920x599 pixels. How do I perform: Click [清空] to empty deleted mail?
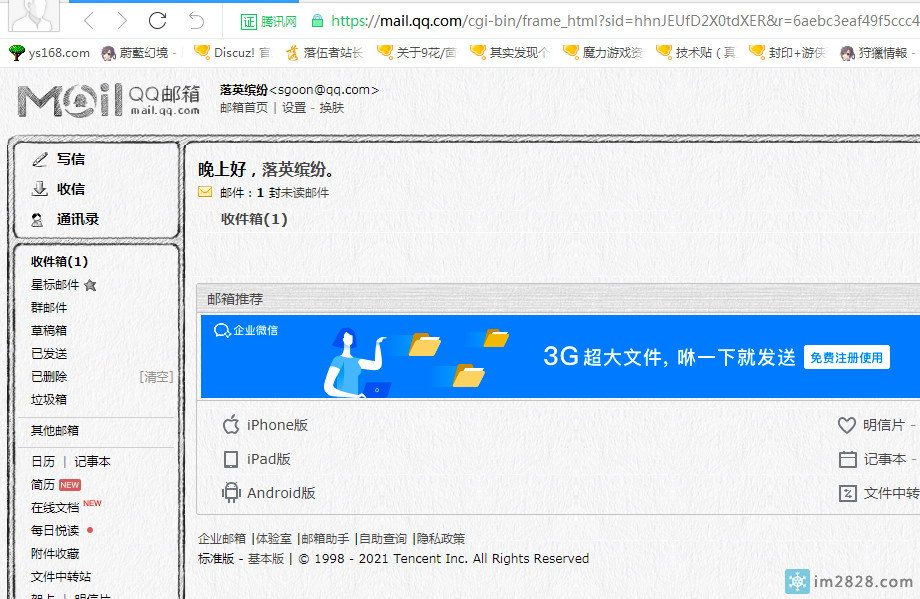click(156, 377)
